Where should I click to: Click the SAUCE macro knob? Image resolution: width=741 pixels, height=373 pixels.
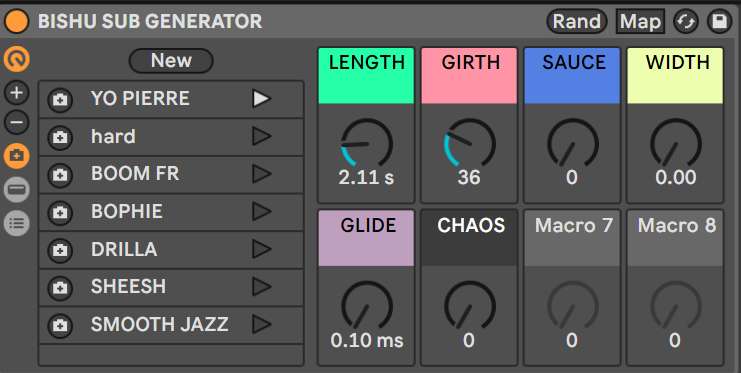point(573,143)
